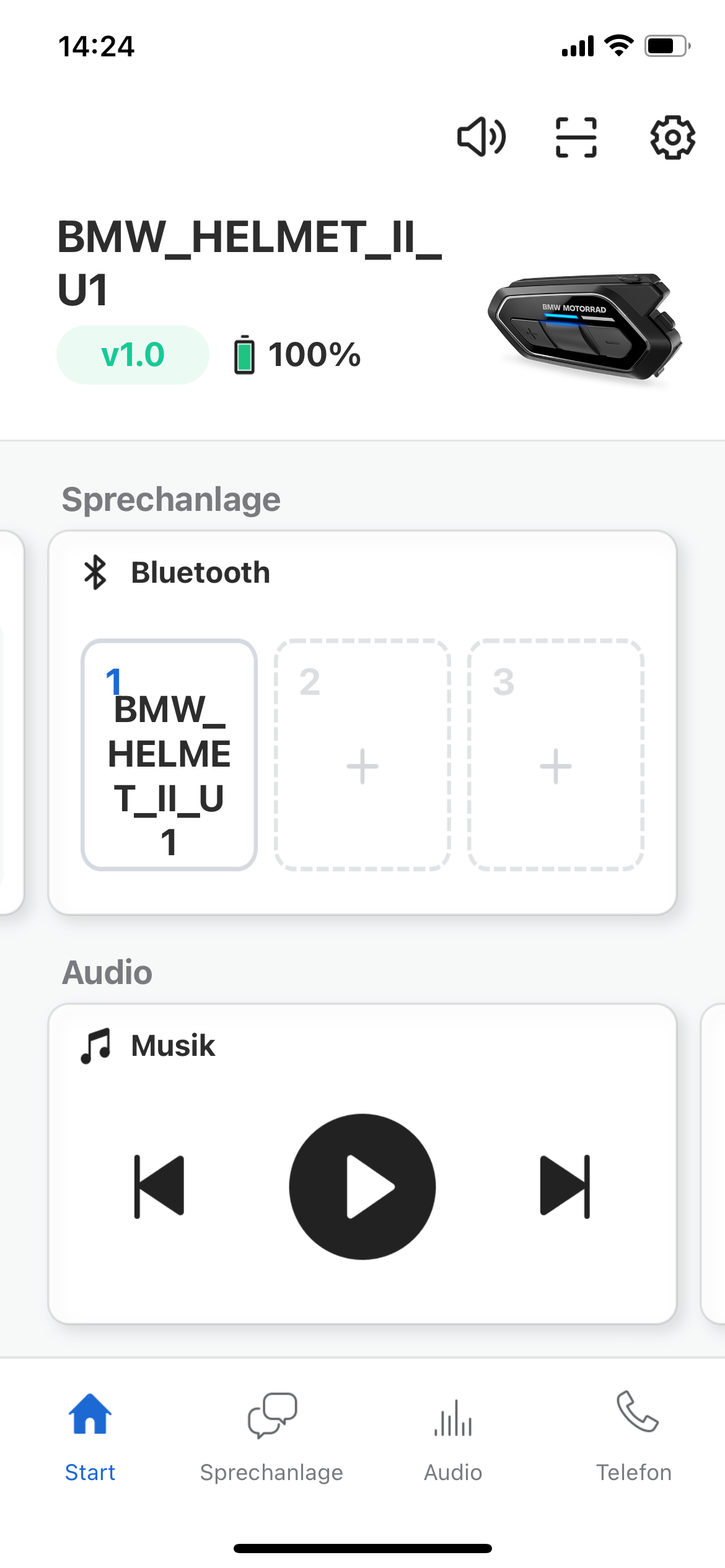
Task: Open the QR scan icon
Action: (576, 137)
